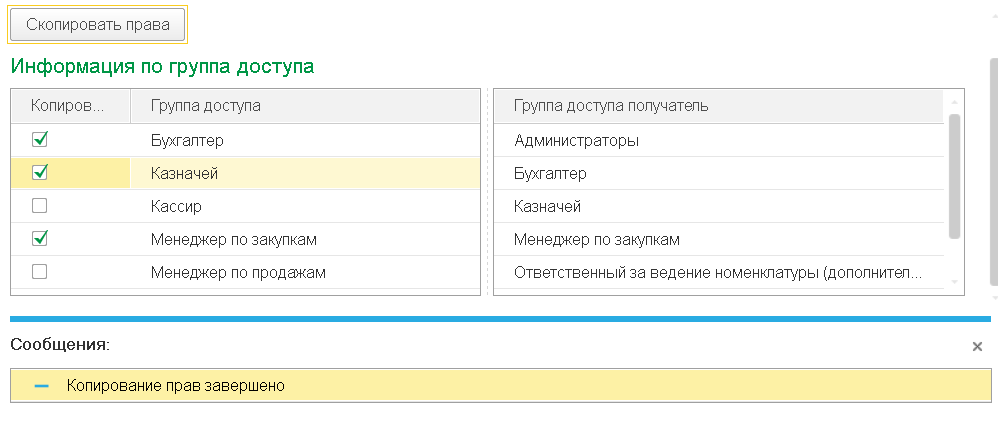Click Группа доступа получатель column header
Image resolution: width=998 pixels, height=426 pixels.
pyautogui.click(x=611, y=106)
